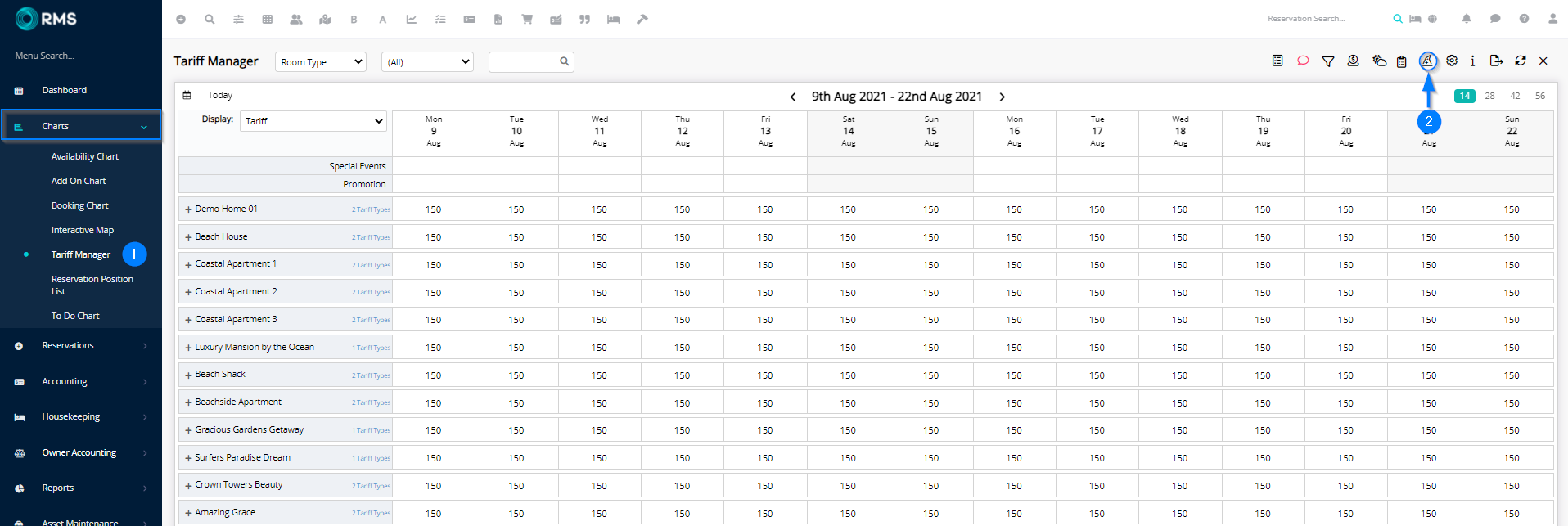Click the funnel filter icon
Screen dimensions: 1568x526
pos(1328,61)
